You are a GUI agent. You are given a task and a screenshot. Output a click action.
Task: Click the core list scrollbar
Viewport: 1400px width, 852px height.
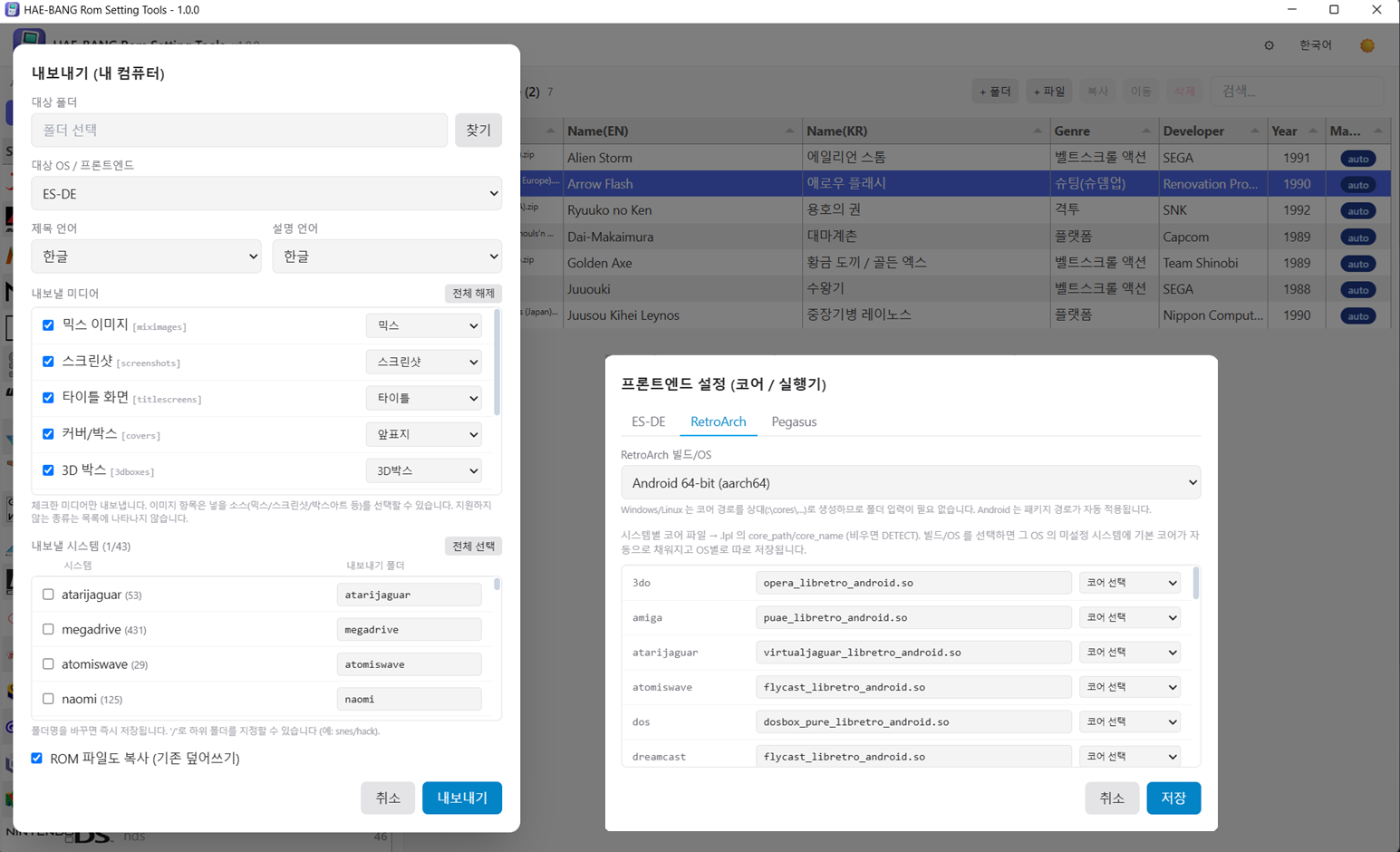1196,584
